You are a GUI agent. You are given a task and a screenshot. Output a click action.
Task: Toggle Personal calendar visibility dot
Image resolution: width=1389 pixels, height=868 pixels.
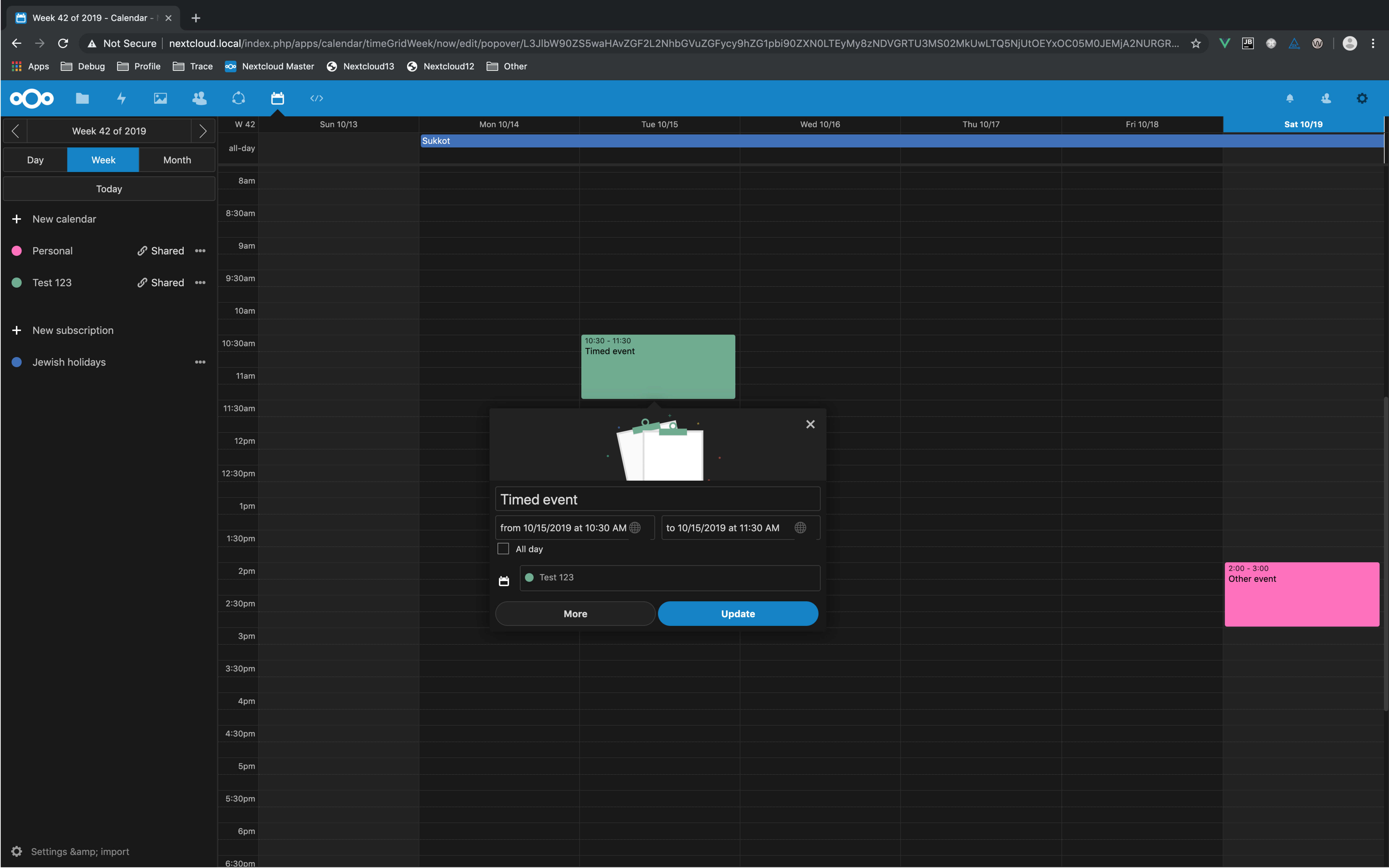pos(17,251)
